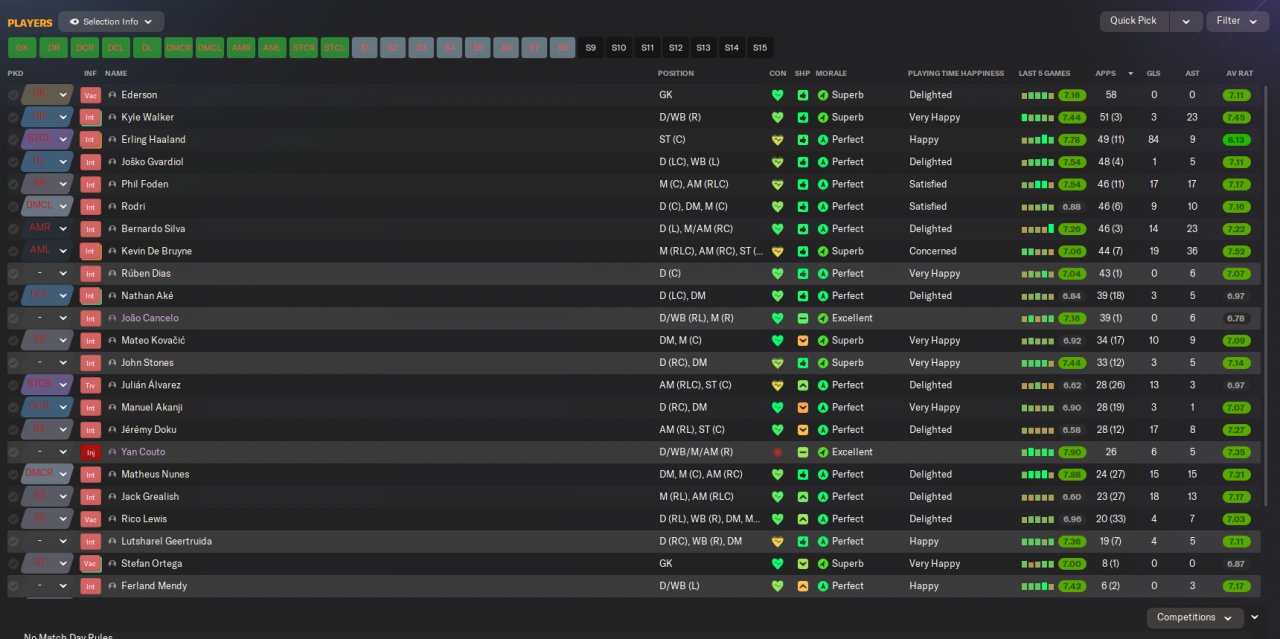
Task: Click Matheus Nunes's last 5 games form bars
Action: (1038, 474)
